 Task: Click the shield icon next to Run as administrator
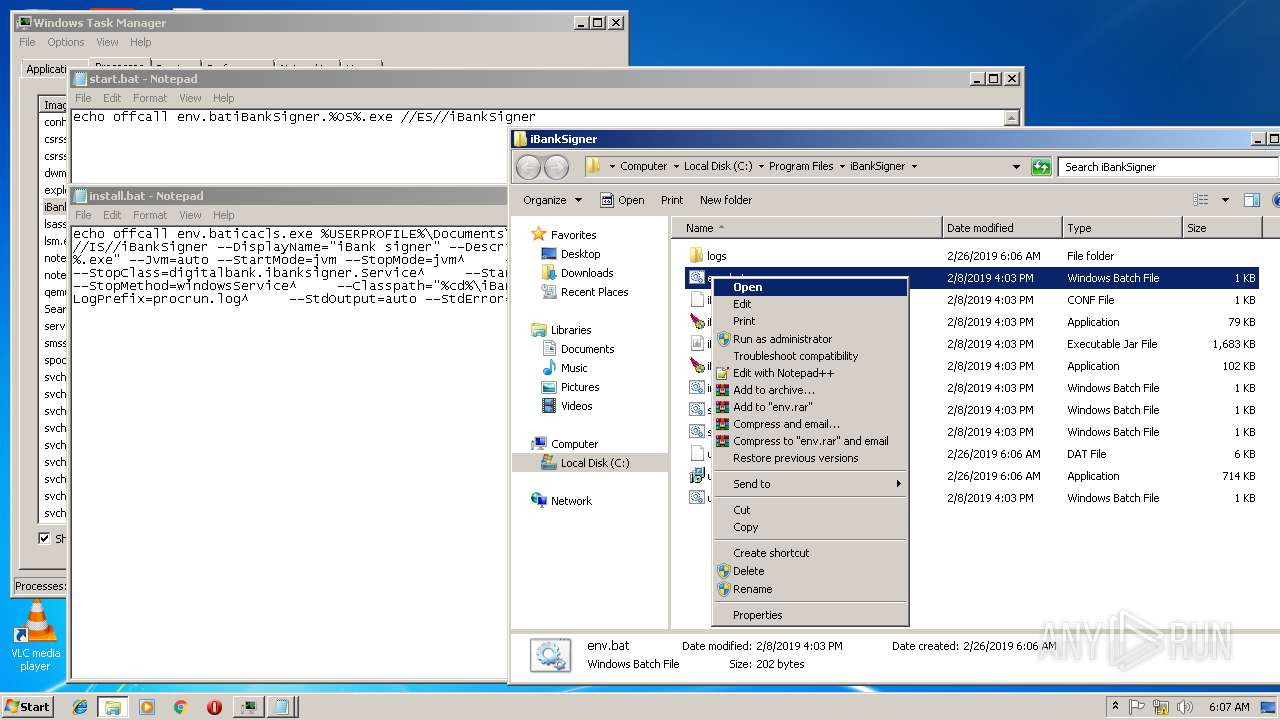point(724,339)
